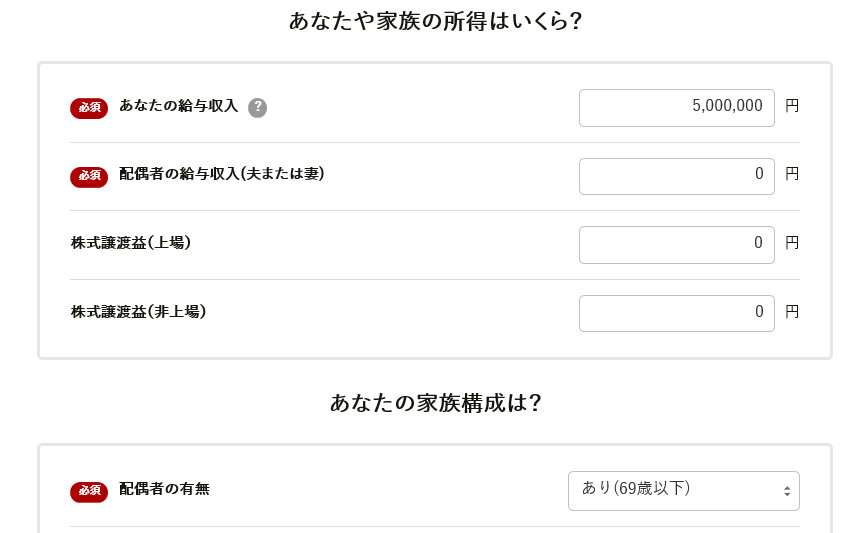Click the 株式譲渡益(非上場) amount input
Image resolution: width=864 pixels, height=533 pixels.
[x=677, y=313]
